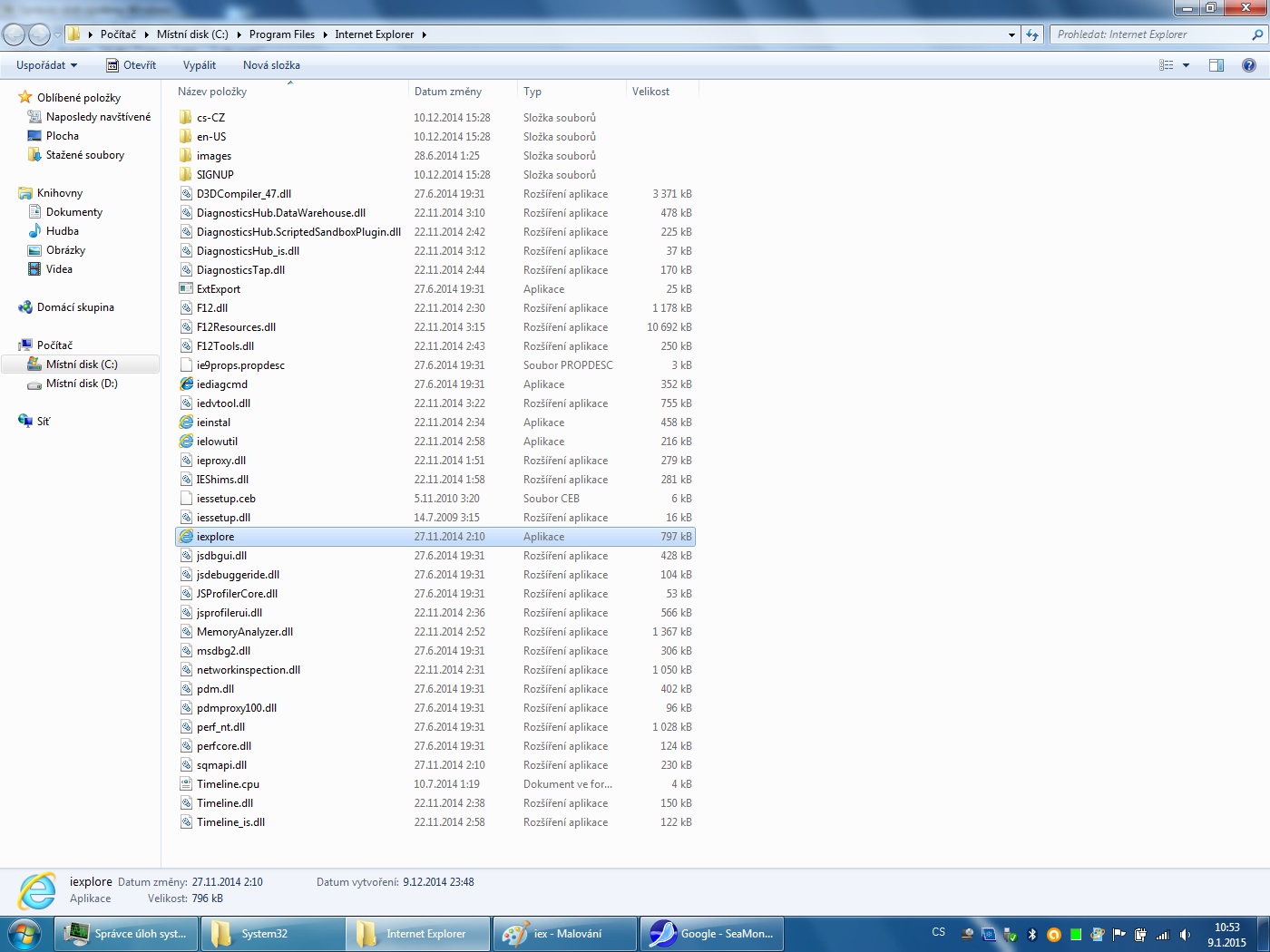Click the Program Files breadcrumb
Screen dimensions: 1270x952
click(x=282, y=34)
